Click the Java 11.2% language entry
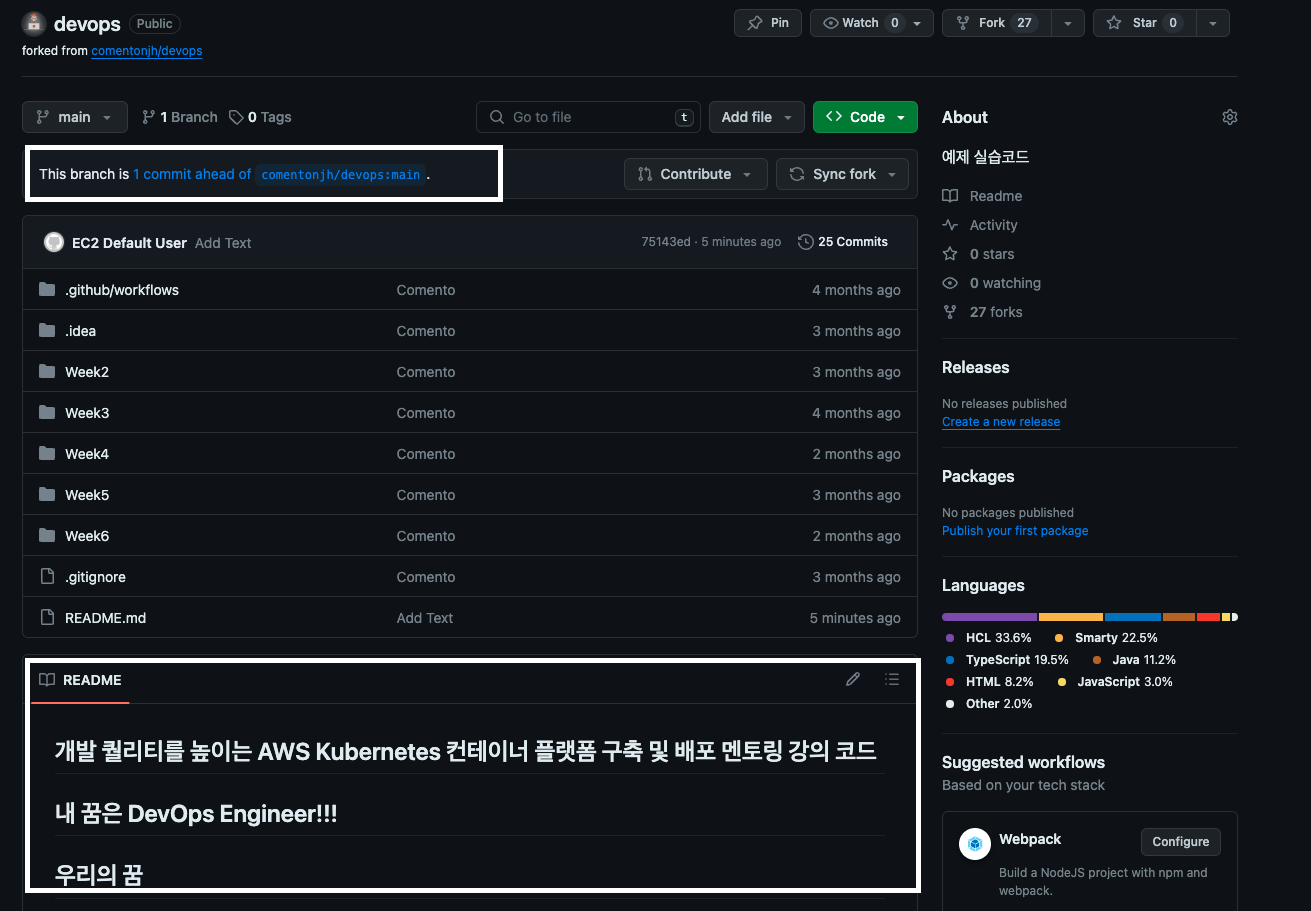 coord(1133,660)
